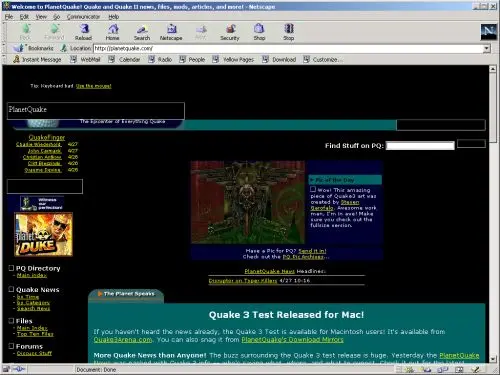Go to the Home page
Image resolution: width=500 pixels, height=375 pixels.
tap(113, 32)
